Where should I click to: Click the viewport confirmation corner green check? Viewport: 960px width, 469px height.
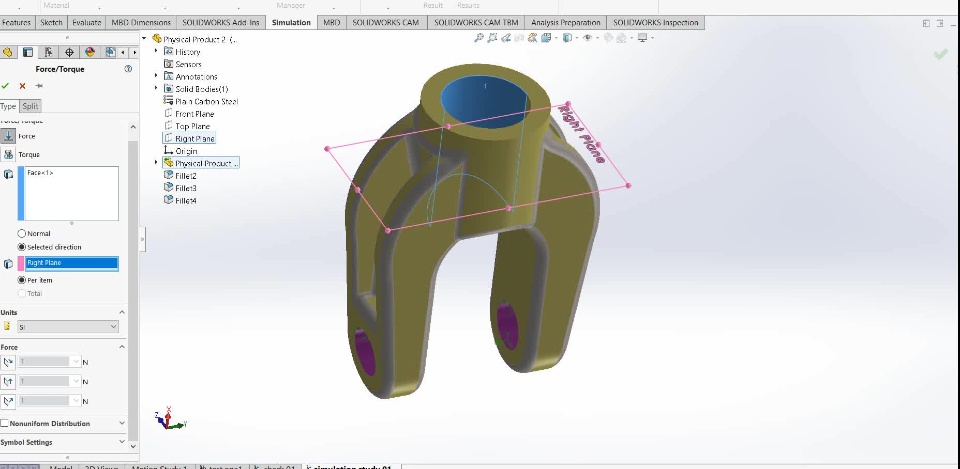[x=940, y=54]
